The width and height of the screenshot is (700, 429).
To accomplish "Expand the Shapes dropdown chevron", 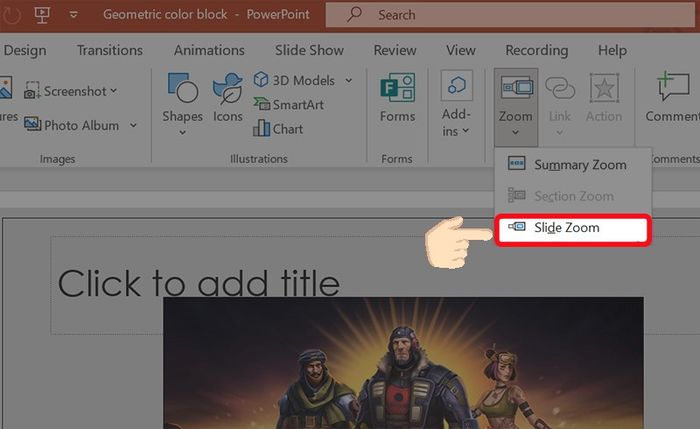I will 182,132.
